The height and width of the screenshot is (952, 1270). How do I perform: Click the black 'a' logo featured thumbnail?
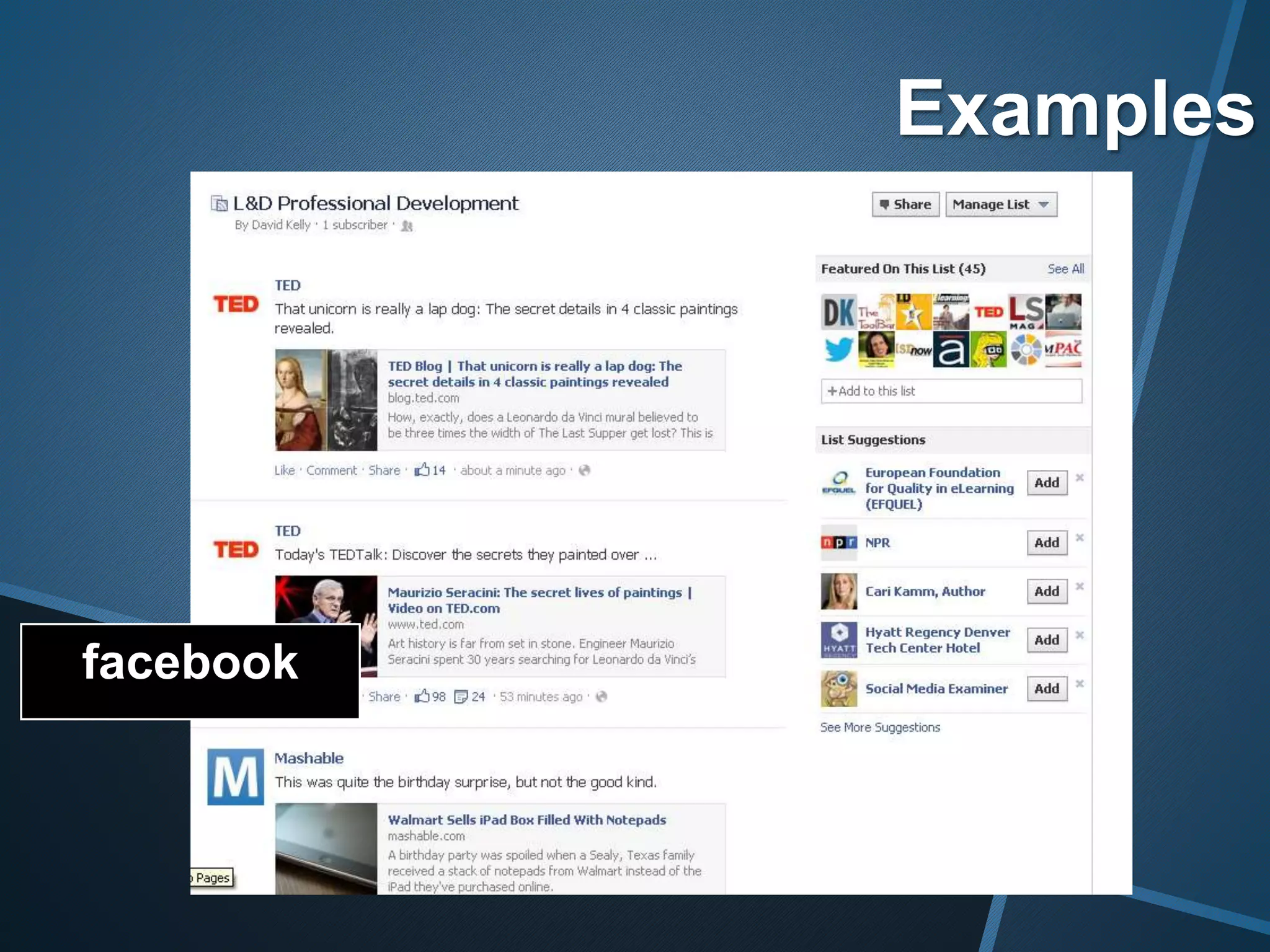pyautogui.click(x=951, y=349)
